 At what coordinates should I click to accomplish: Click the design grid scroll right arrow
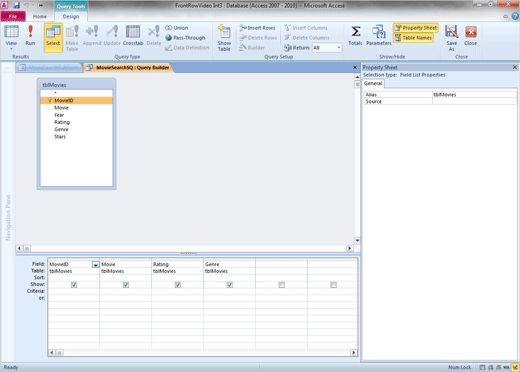(354, 353)
